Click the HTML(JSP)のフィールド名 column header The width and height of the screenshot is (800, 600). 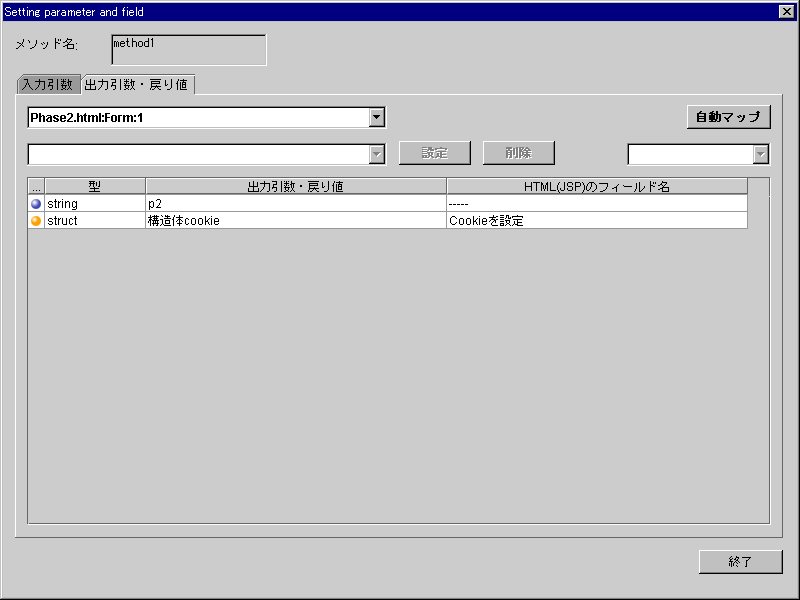(596, 187)
